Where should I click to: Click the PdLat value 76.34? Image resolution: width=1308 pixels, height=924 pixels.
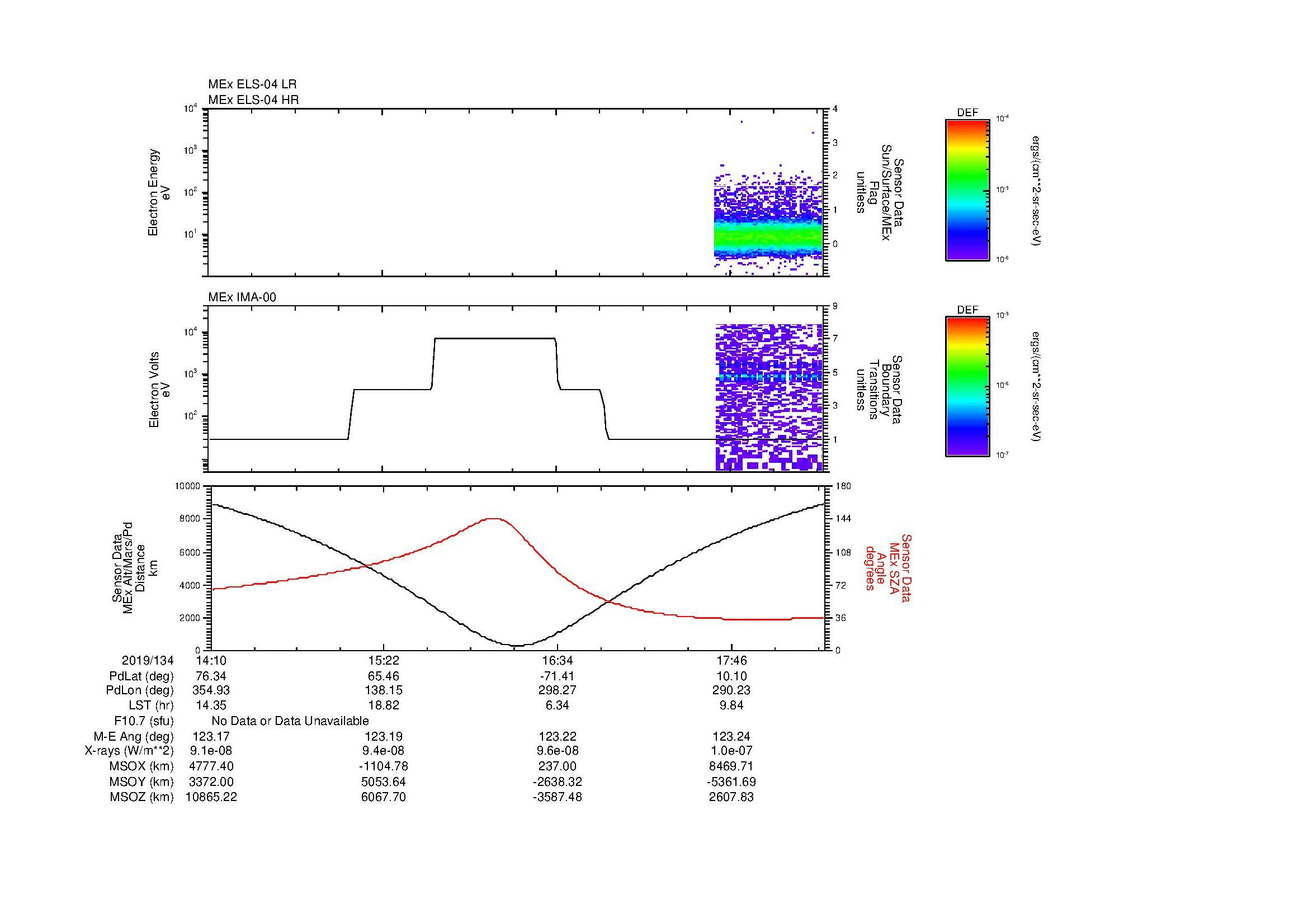coord(211,676)
